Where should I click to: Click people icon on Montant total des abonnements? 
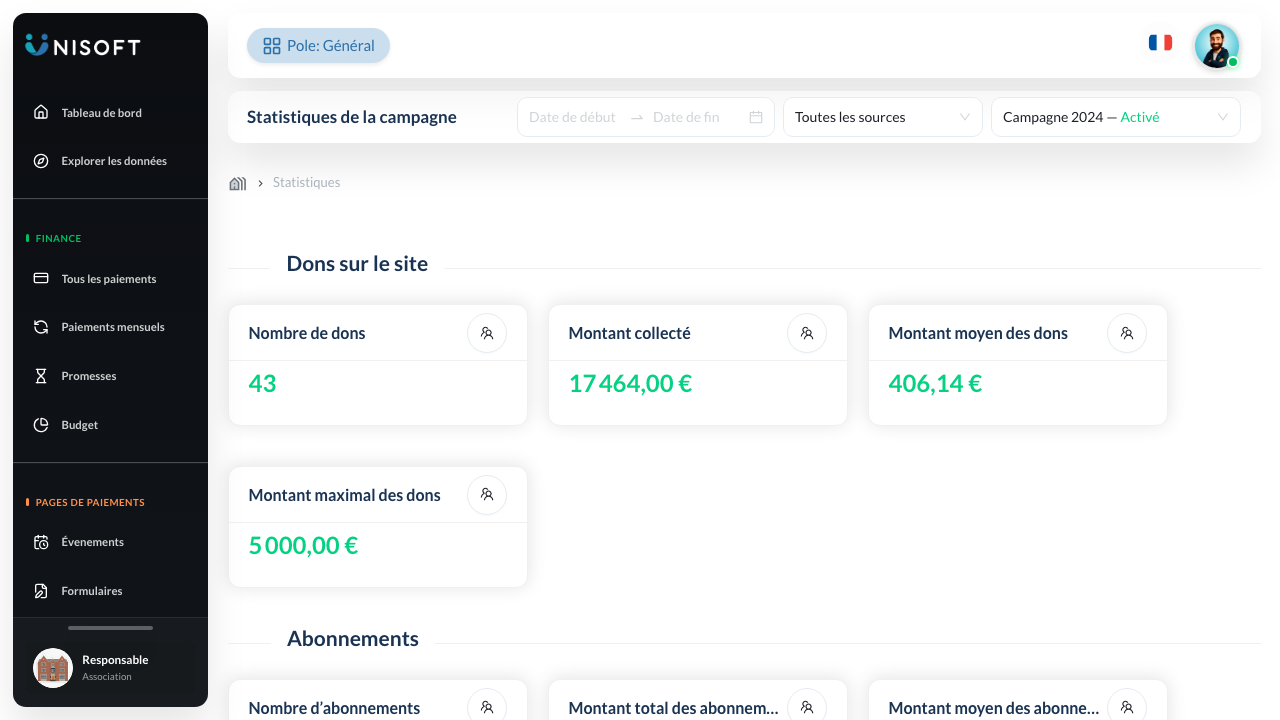click(x=807, y=707)
